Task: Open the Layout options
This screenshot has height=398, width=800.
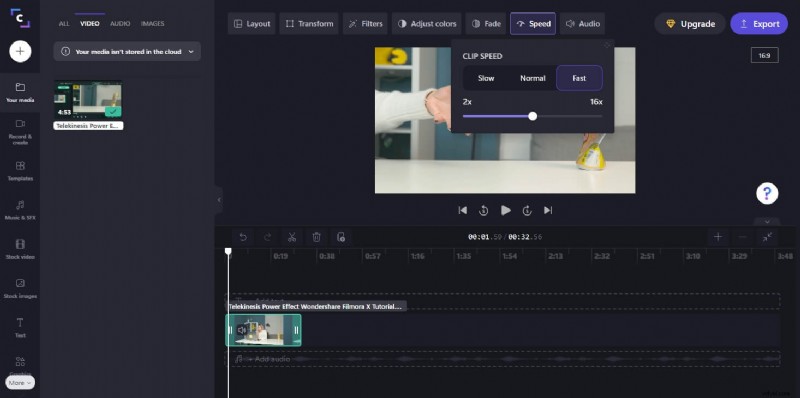Action: click(252, 23)
